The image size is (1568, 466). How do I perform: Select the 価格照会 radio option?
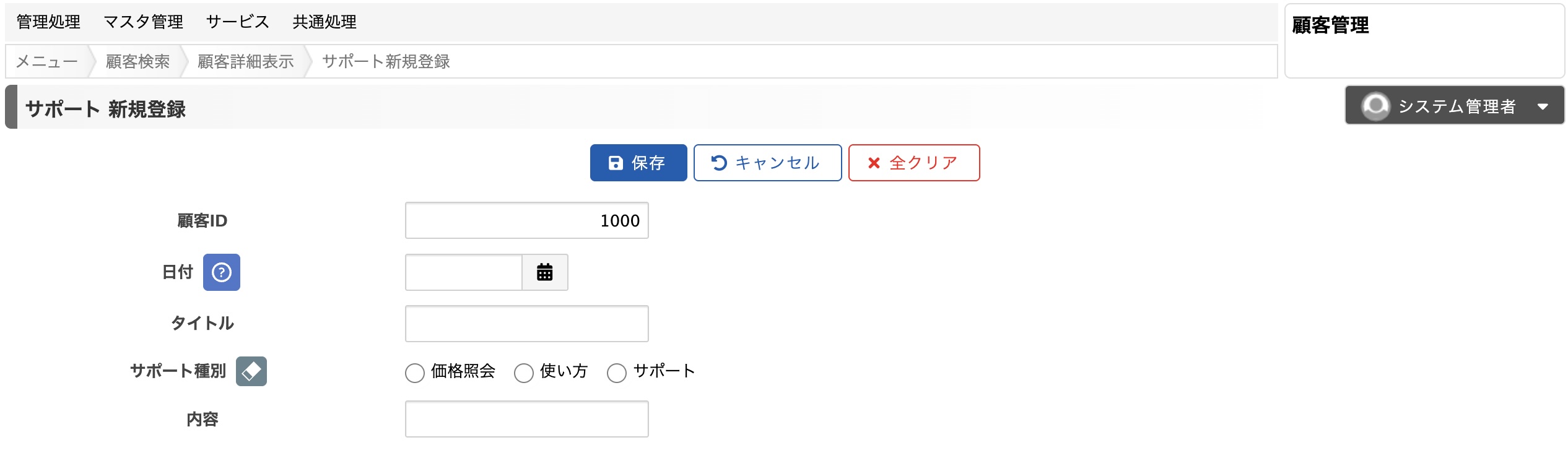coord(415,373)
